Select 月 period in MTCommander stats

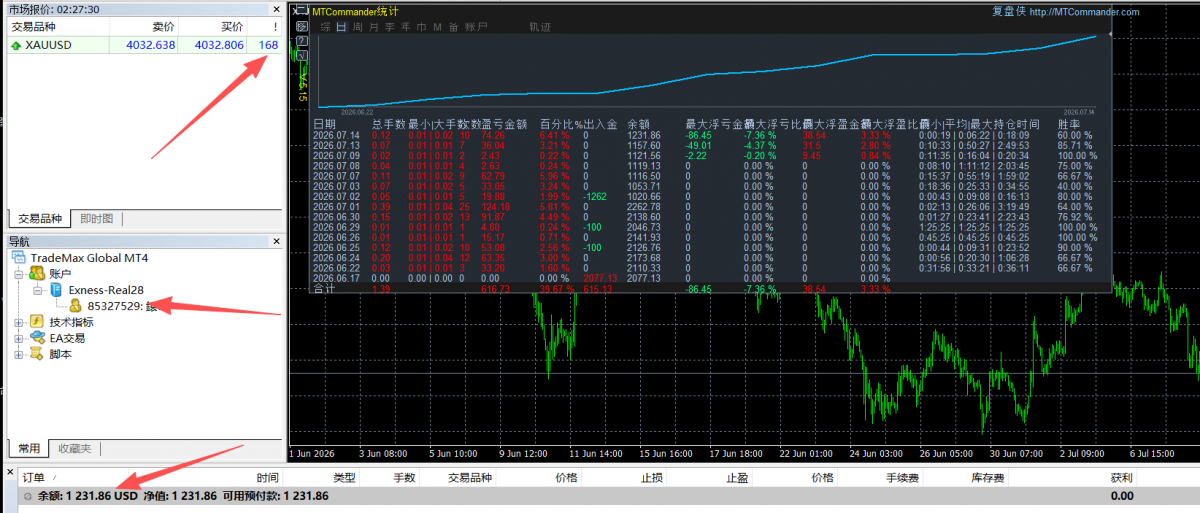[373, 28]
